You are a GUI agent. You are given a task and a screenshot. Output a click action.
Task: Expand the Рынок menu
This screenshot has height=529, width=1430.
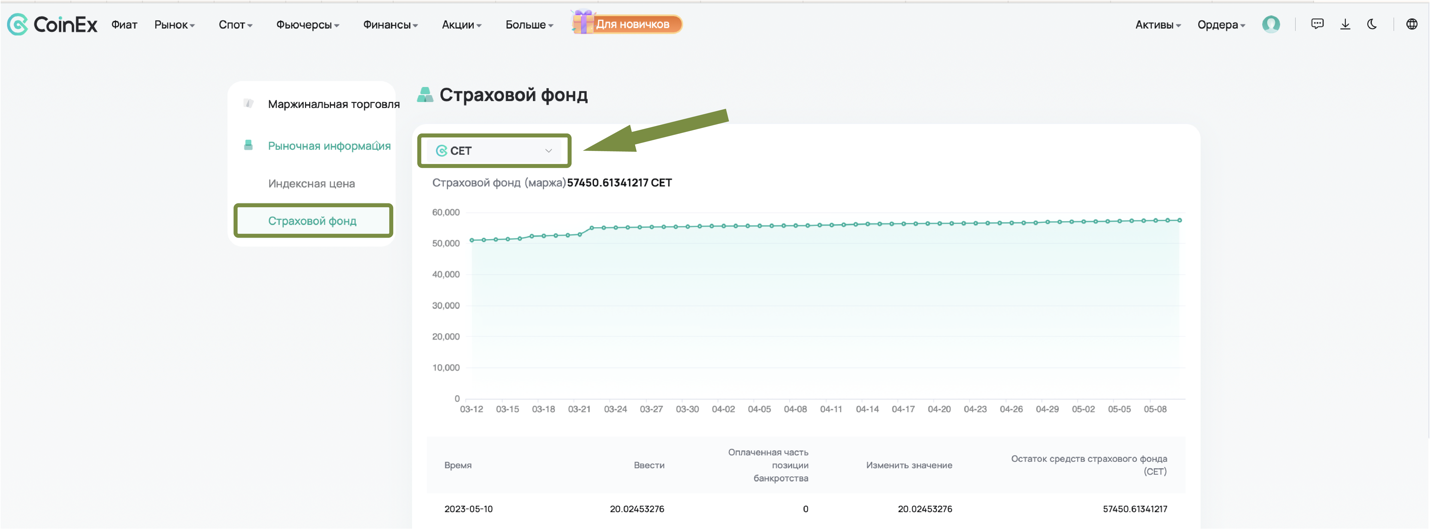(175, 25)
